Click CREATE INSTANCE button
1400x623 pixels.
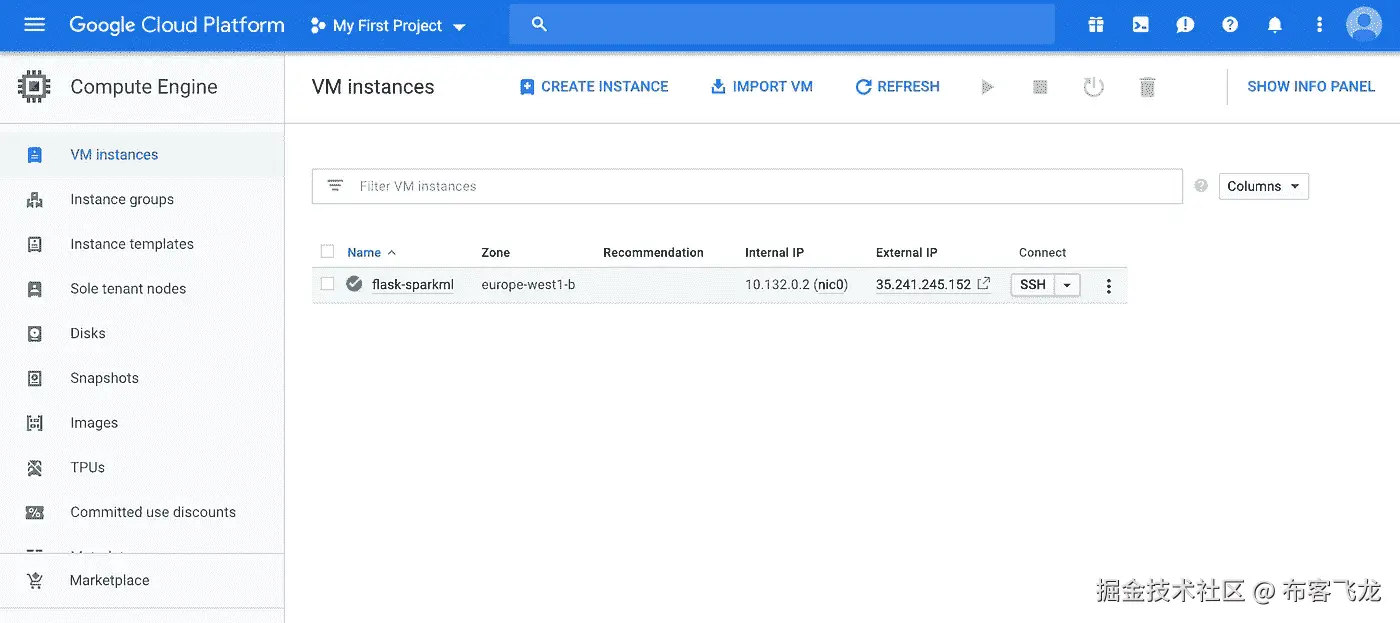pyautogui.click(x=594, y=87)
